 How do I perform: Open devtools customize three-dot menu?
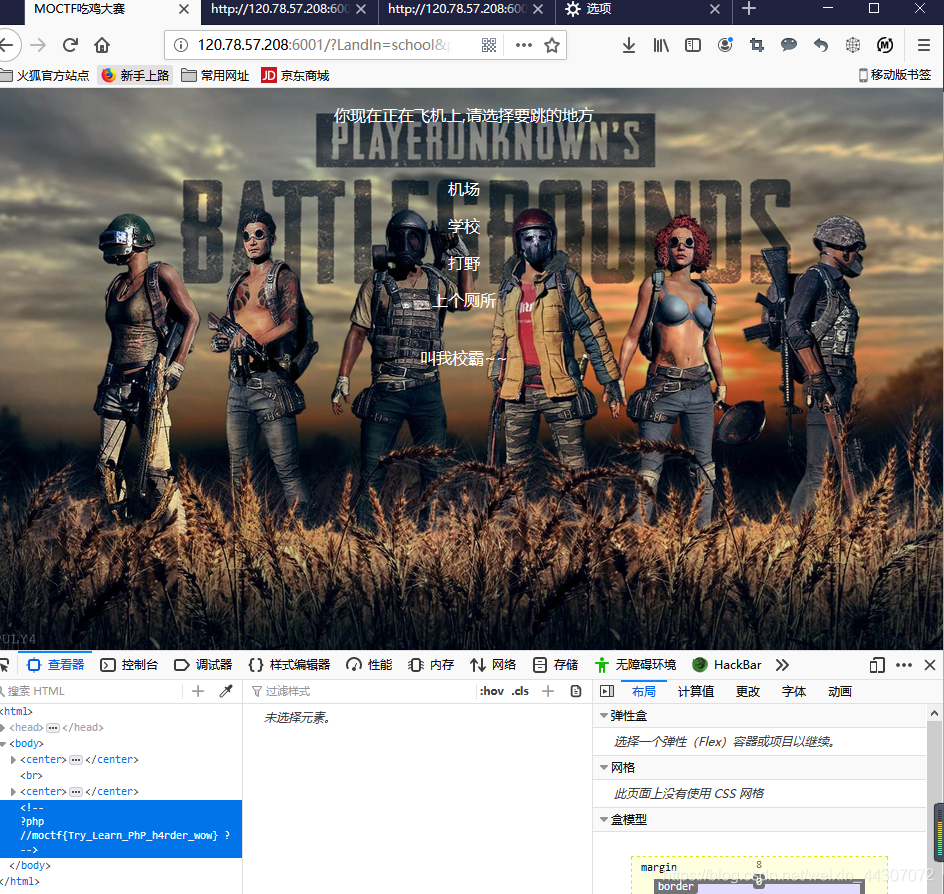[x=904, y=665]
